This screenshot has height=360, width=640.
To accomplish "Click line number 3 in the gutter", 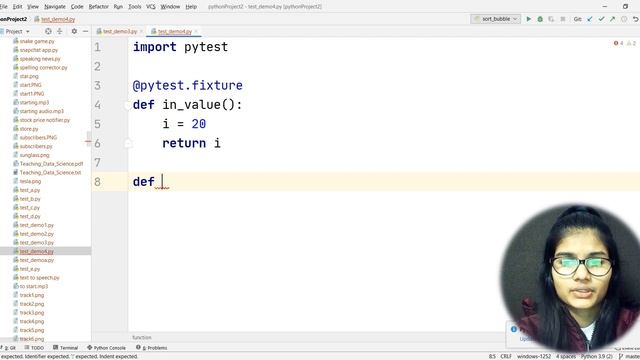I will tap(97, 86).
